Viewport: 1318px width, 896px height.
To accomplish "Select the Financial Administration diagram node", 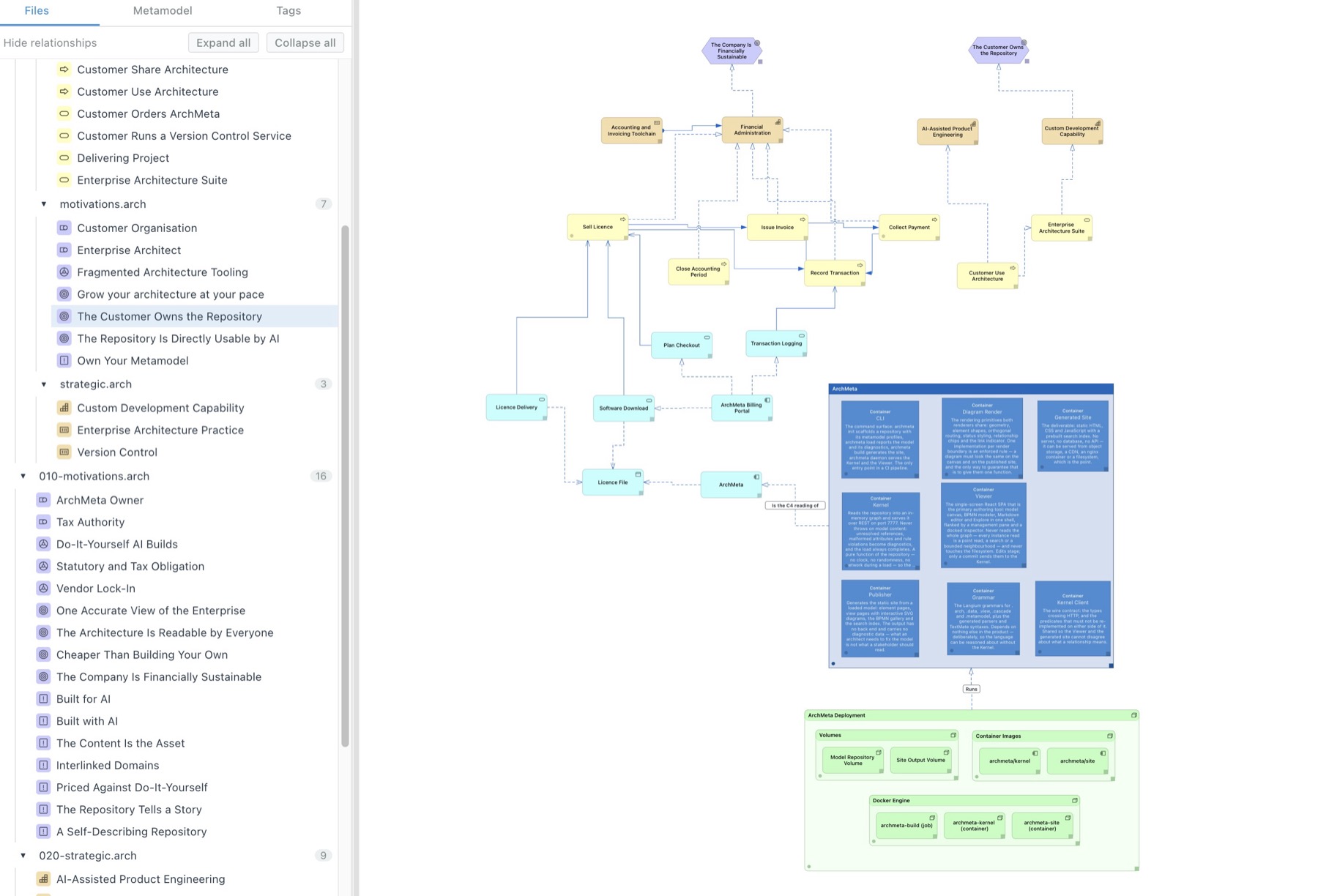I will pyautogui.click(x=752, y=130).
